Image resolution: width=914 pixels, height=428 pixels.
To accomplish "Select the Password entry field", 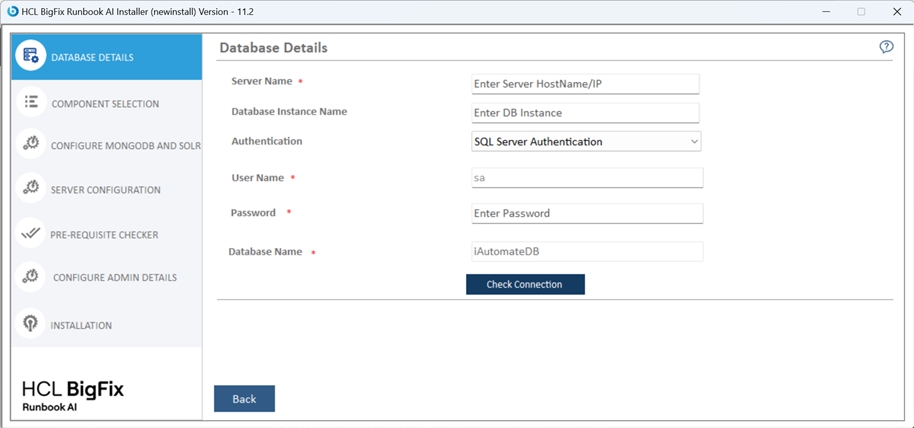I will coord(587,213).
